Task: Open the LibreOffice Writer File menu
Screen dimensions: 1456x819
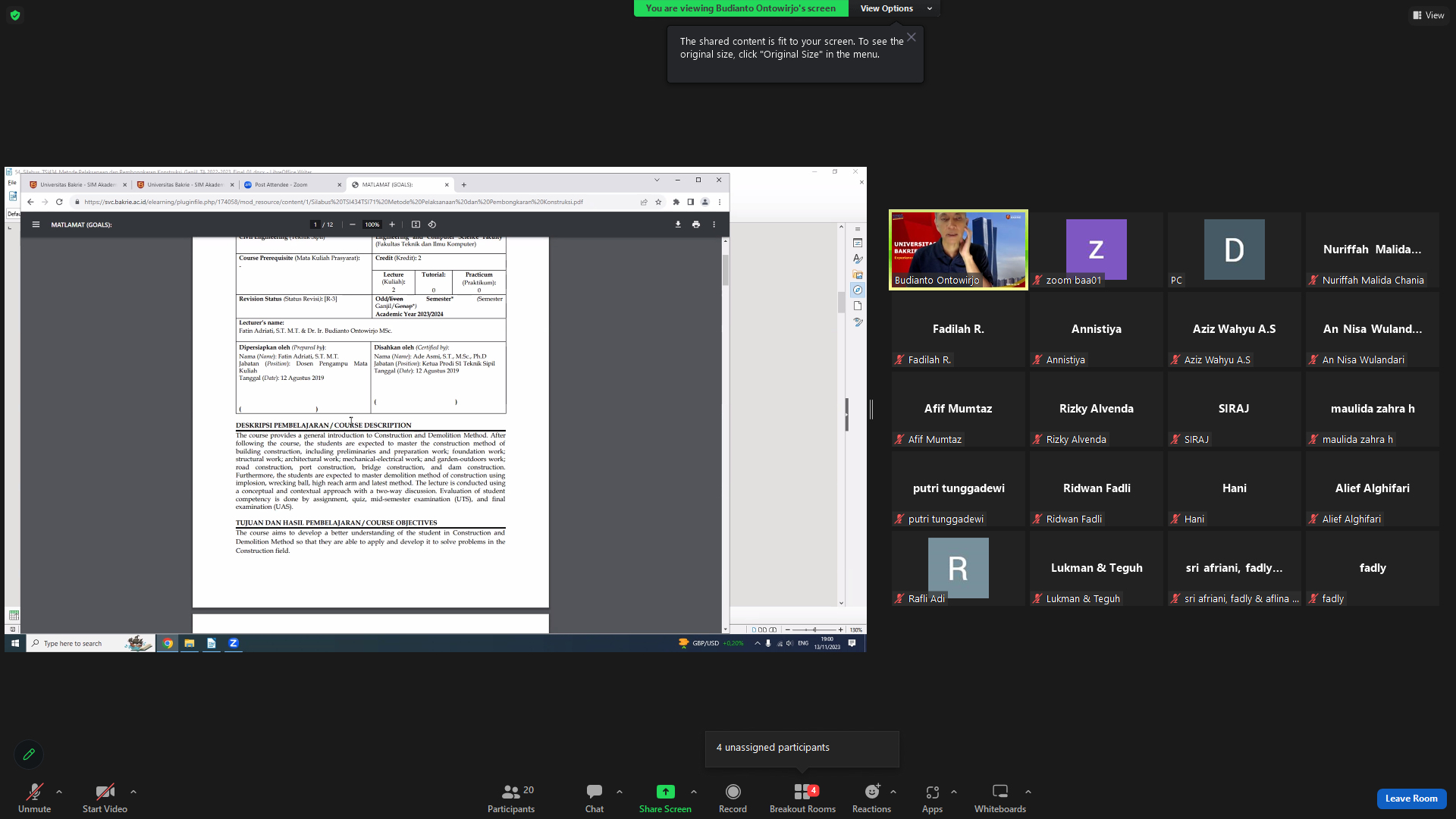Action: click(x=12, y=183)
